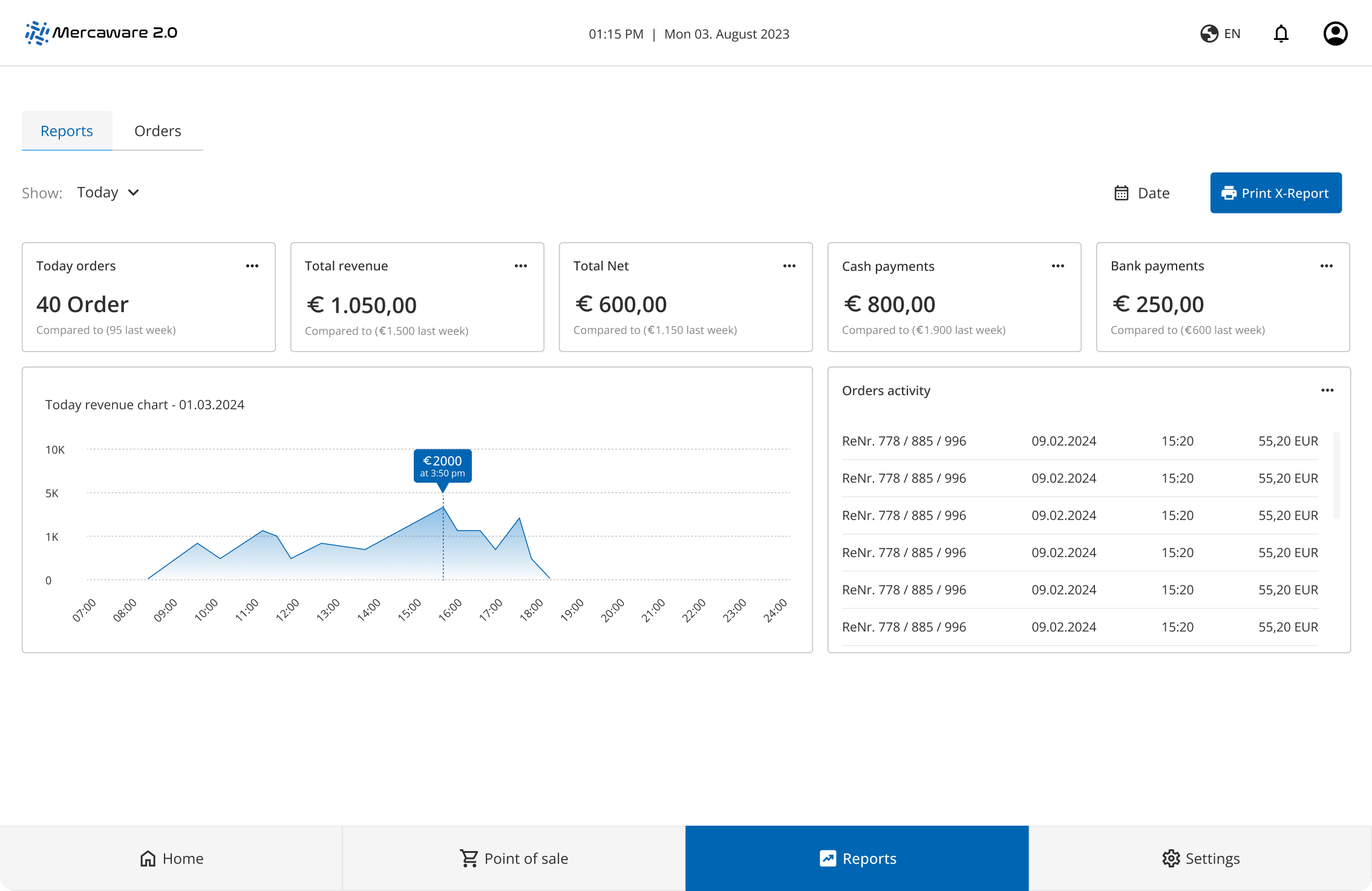The height and width of the screenshot is (891, 1372).
Task: Open Bank payments card three-dot menu
Action: point(1327,266)
